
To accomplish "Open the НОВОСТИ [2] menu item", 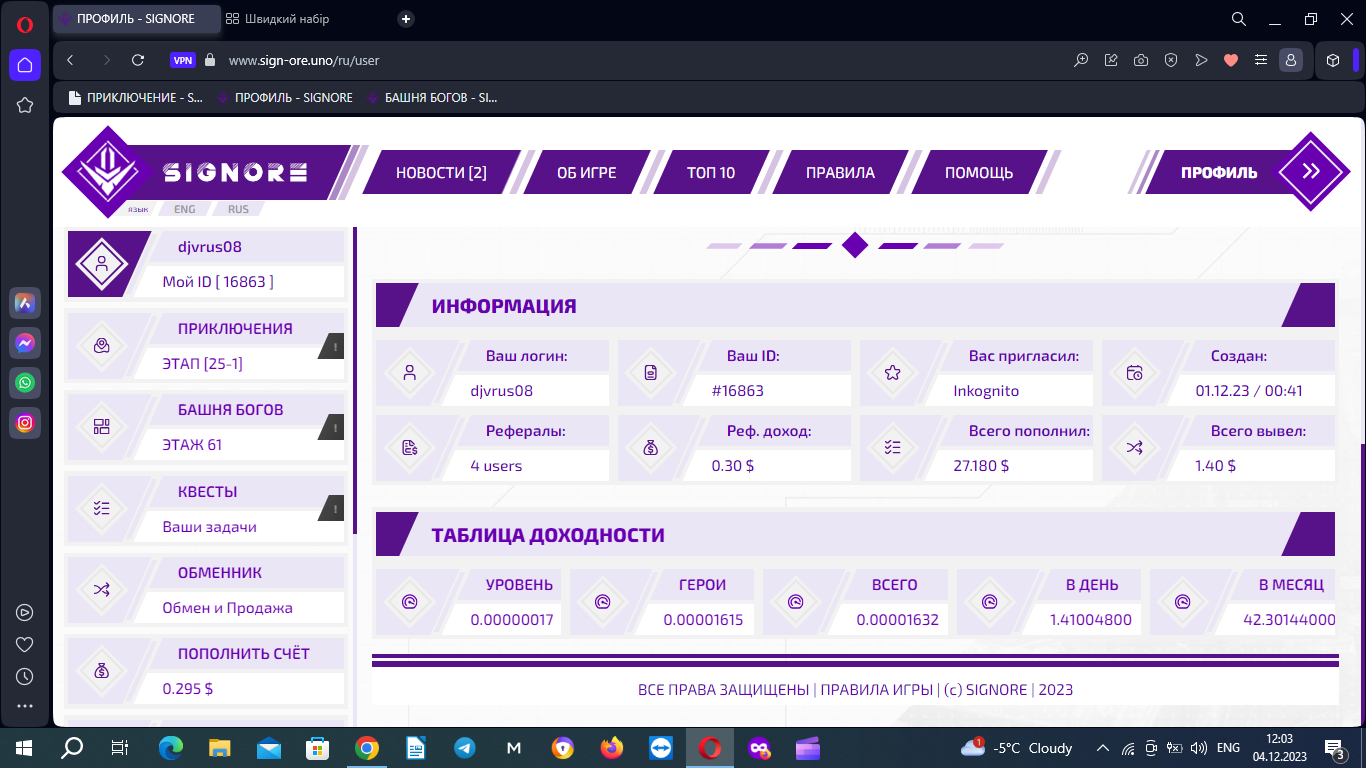I will (441, 172).
